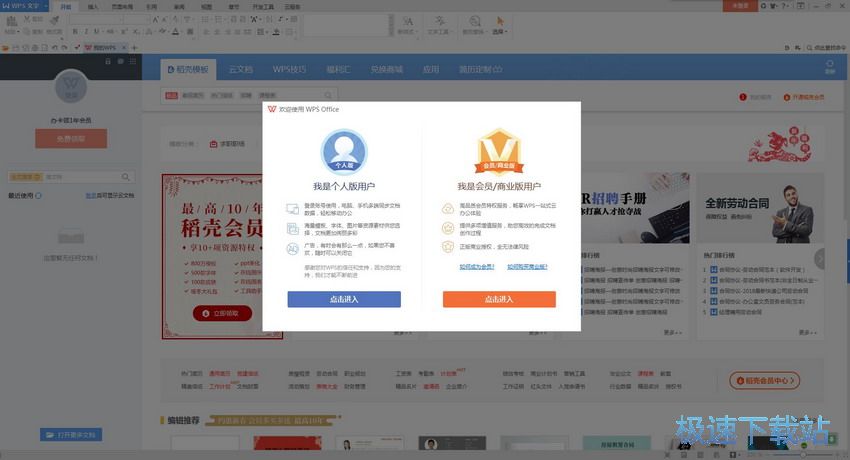Open the 'how to buy business edition' link
Screen dimensions: 850x460
point(527,267)
